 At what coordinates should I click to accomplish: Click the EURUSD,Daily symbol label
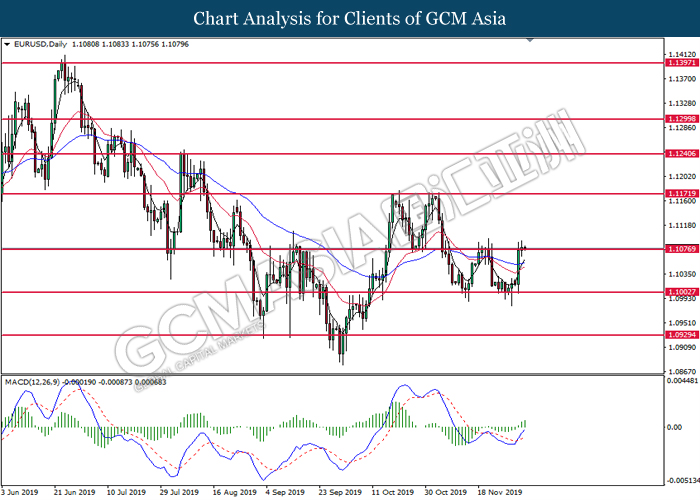[40, 44]
